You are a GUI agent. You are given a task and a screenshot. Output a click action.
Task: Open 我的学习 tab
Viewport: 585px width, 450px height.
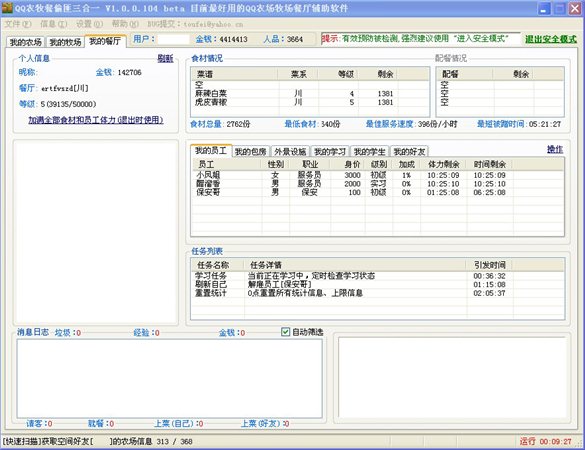point(330,151)
